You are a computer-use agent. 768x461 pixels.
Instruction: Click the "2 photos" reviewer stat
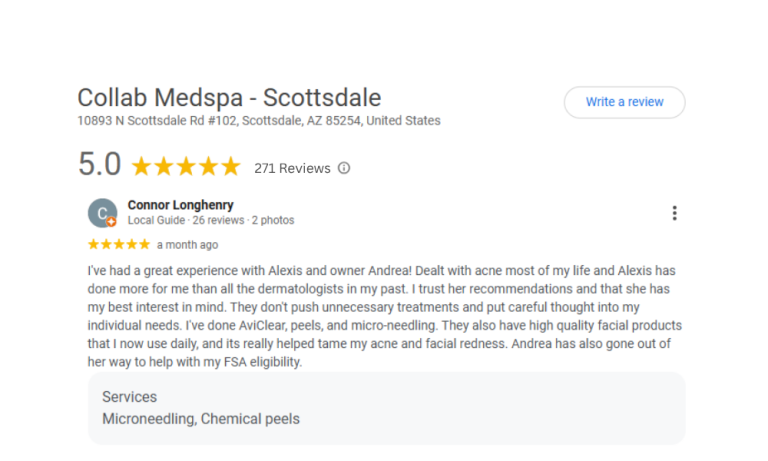click(273, 220)
